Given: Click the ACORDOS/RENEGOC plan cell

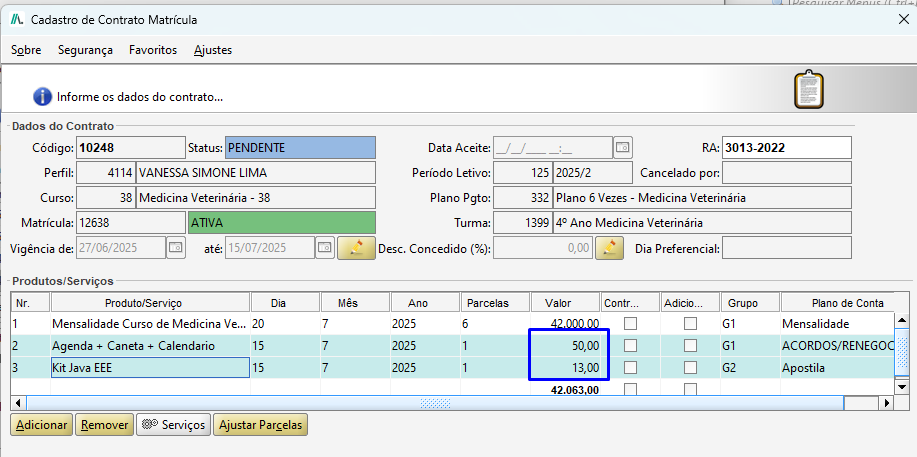Looking at the screenshot, I should 837,346.
